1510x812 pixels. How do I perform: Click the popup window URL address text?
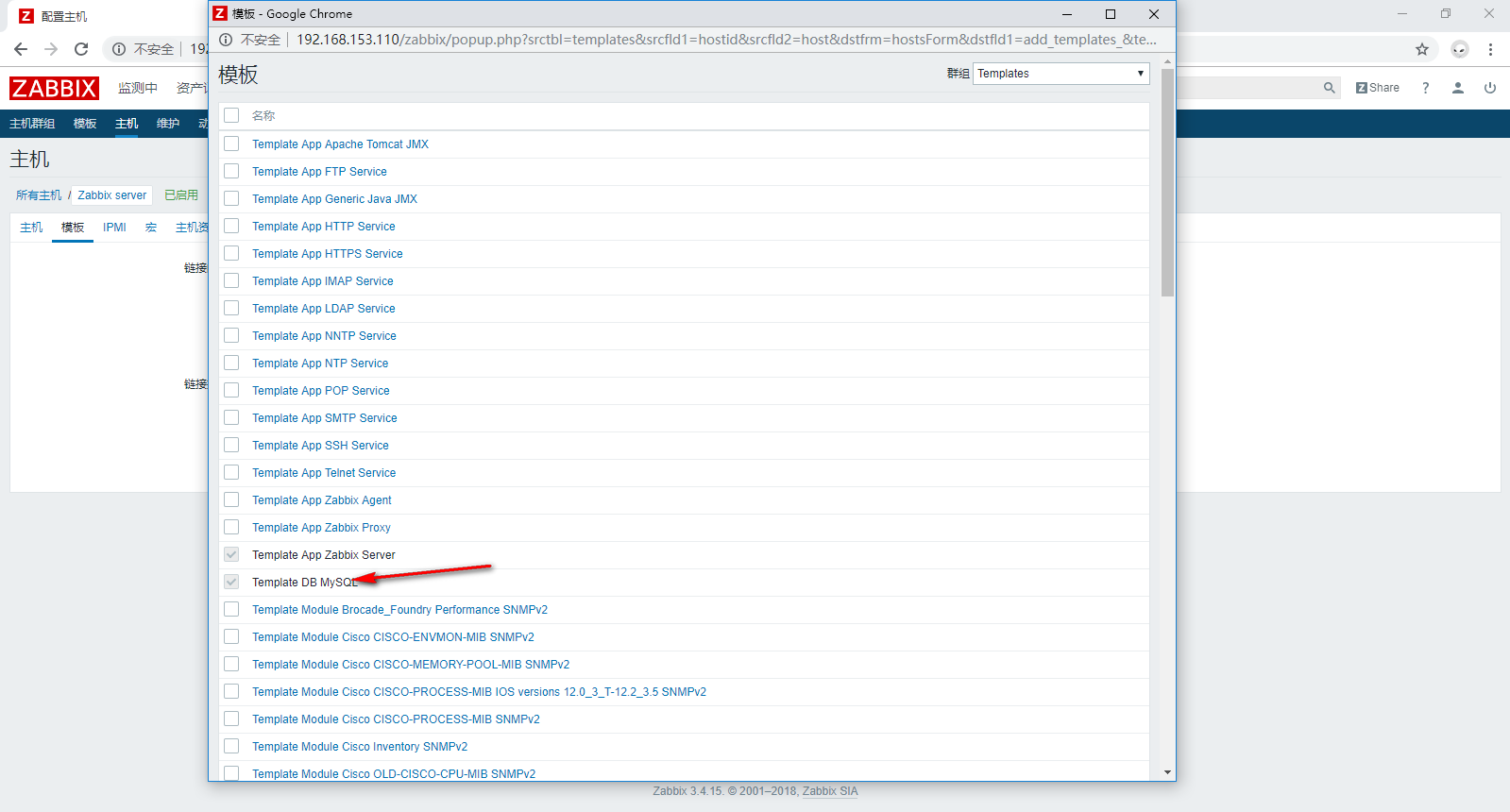(726, 40)
